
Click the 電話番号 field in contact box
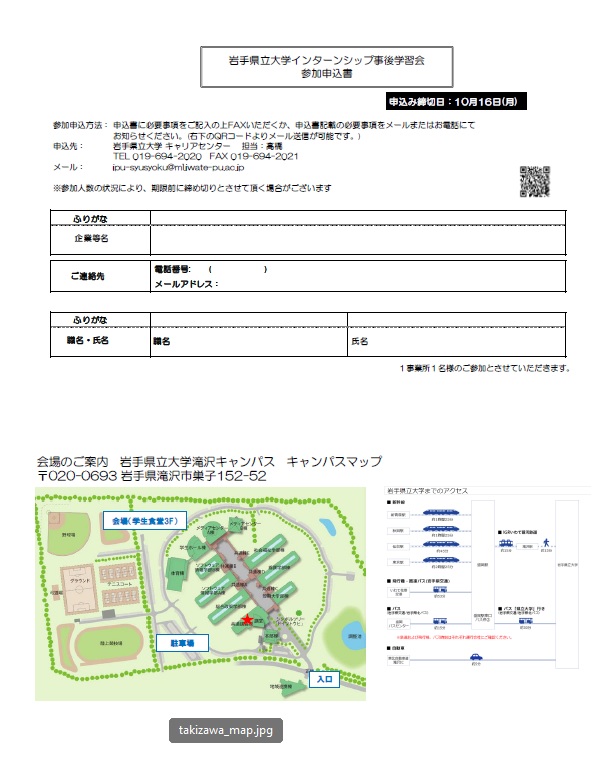pyautogui.click(x=211, y=269)
